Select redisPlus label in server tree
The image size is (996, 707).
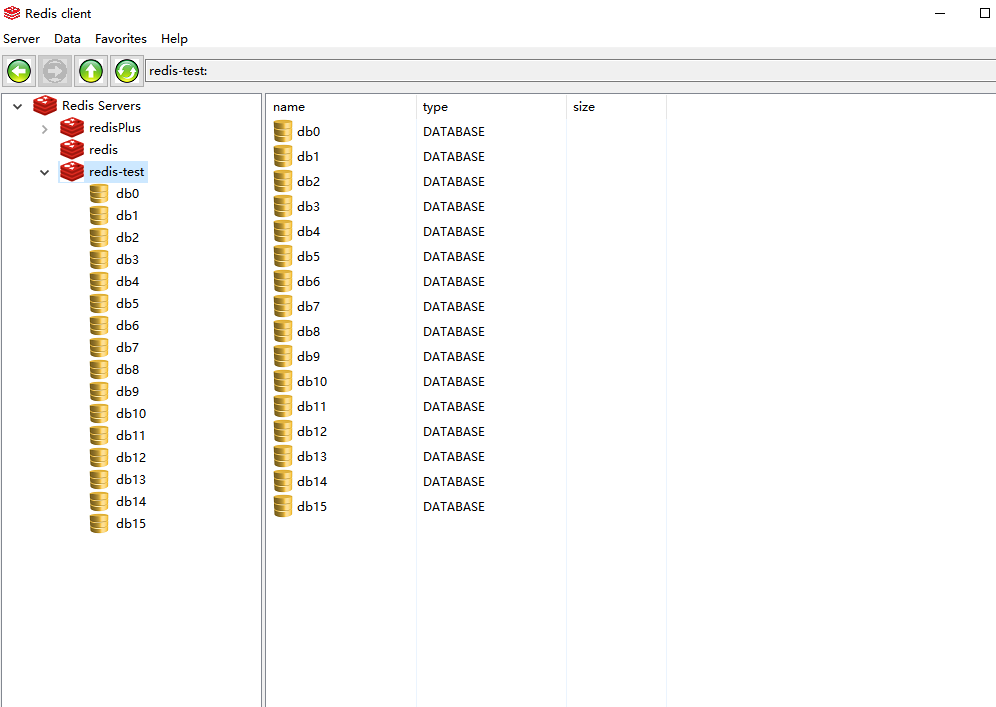pos(115,128)
